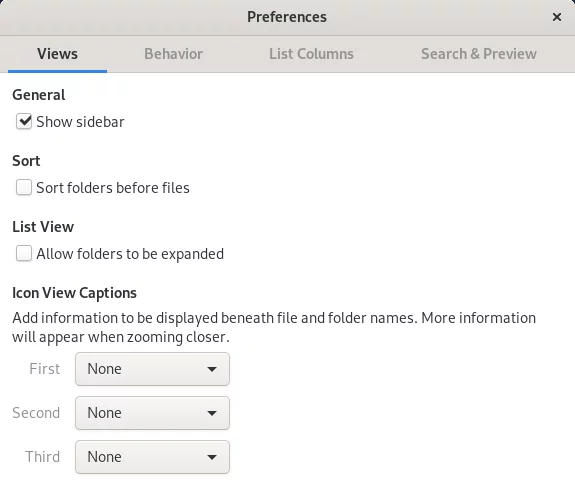Open the Second caption 'None' combo box
The height and width of the screenshot is (484, 575).
(152, 413)
